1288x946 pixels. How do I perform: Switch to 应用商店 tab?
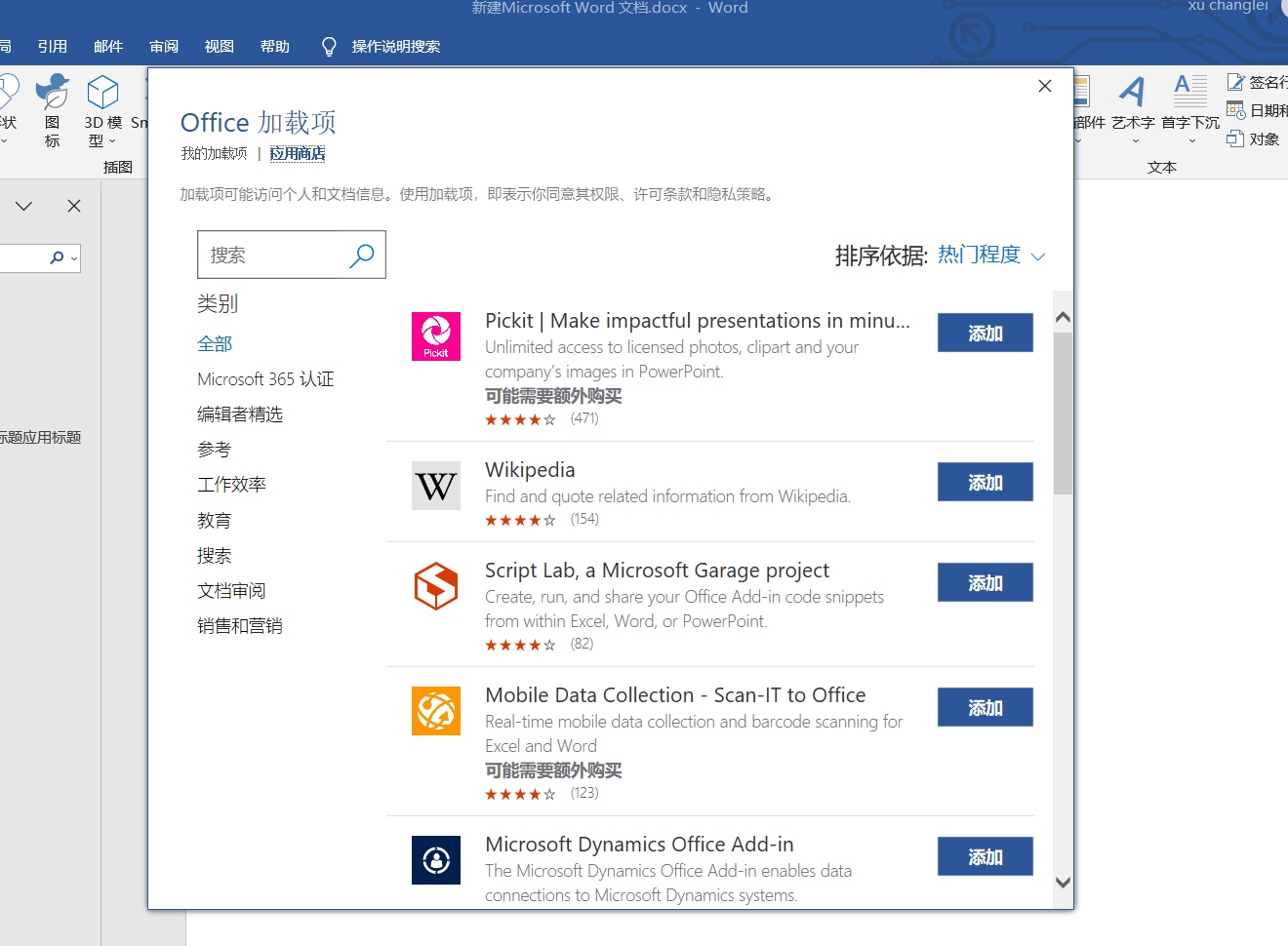point(298,153)
